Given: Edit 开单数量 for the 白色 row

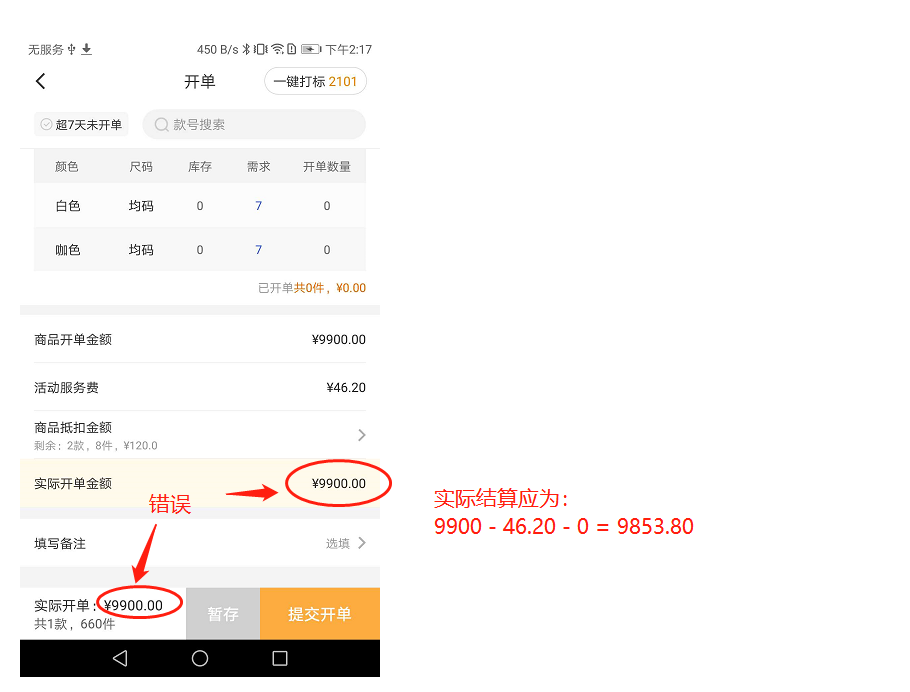Looking at the screenshot, I should pyautogui.click(x=327, y=206).
